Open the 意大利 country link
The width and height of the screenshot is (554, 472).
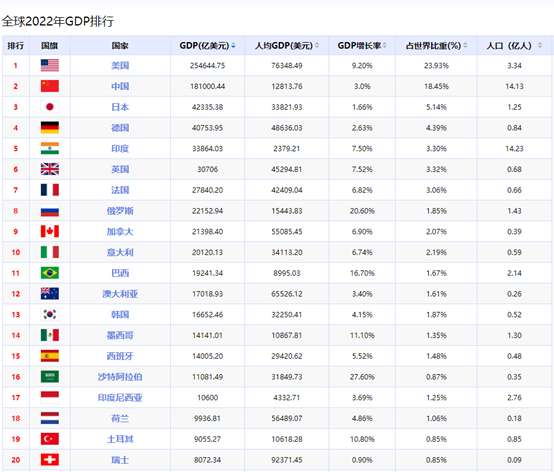pyautogui.click(x=120, y=252)
